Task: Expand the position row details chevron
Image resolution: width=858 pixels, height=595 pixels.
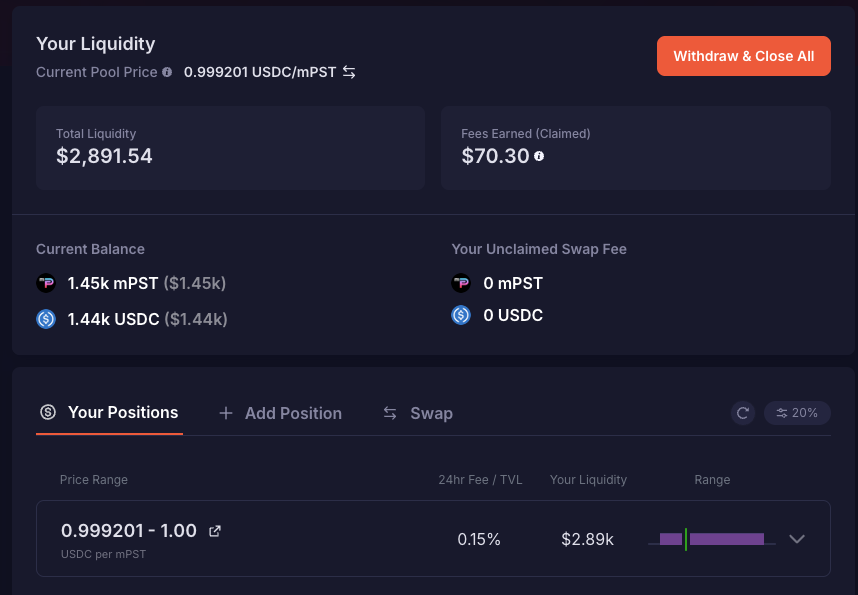Action: point(797,539)
